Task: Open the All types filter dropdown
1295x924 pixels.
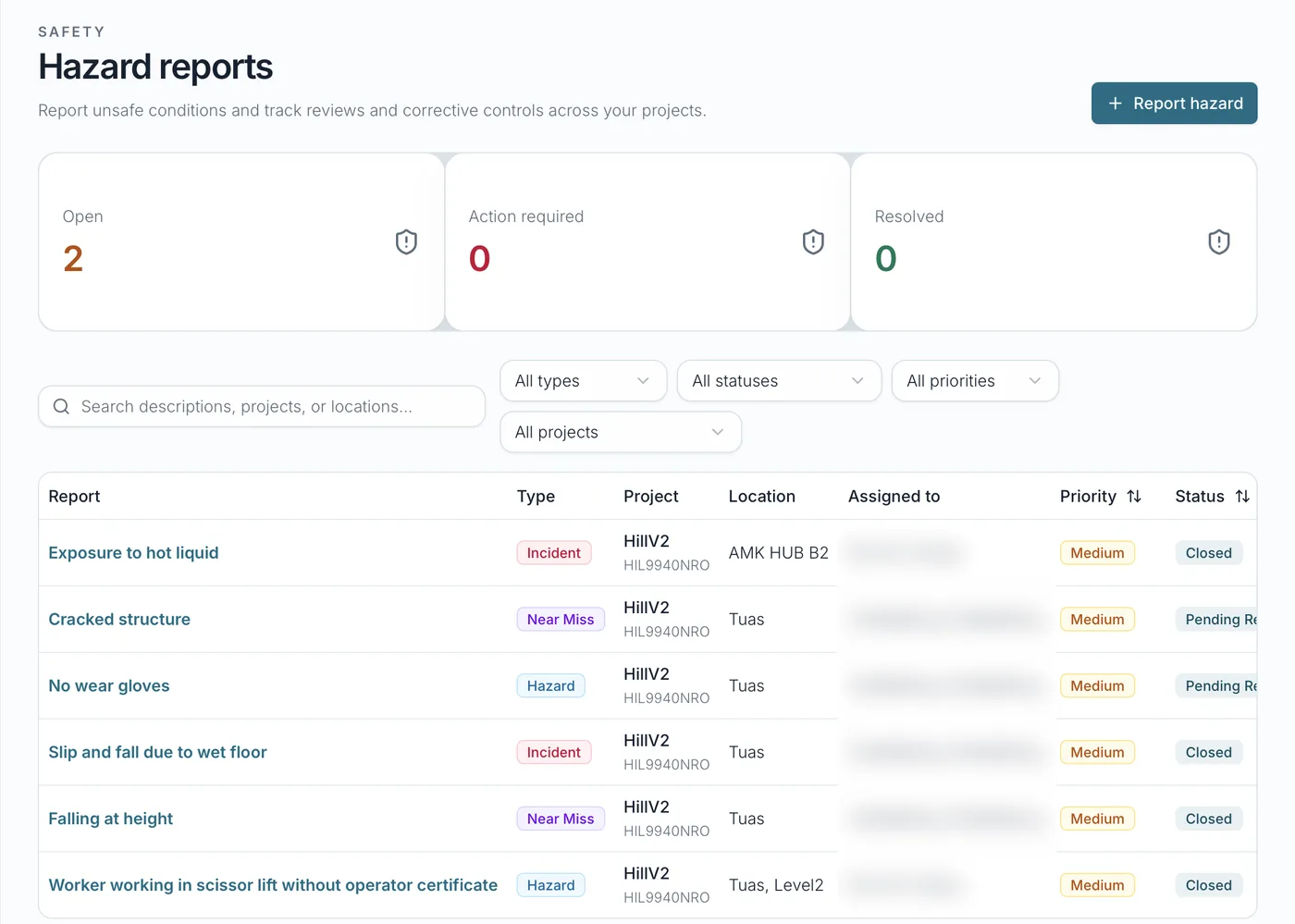Action: coord(584,381)
